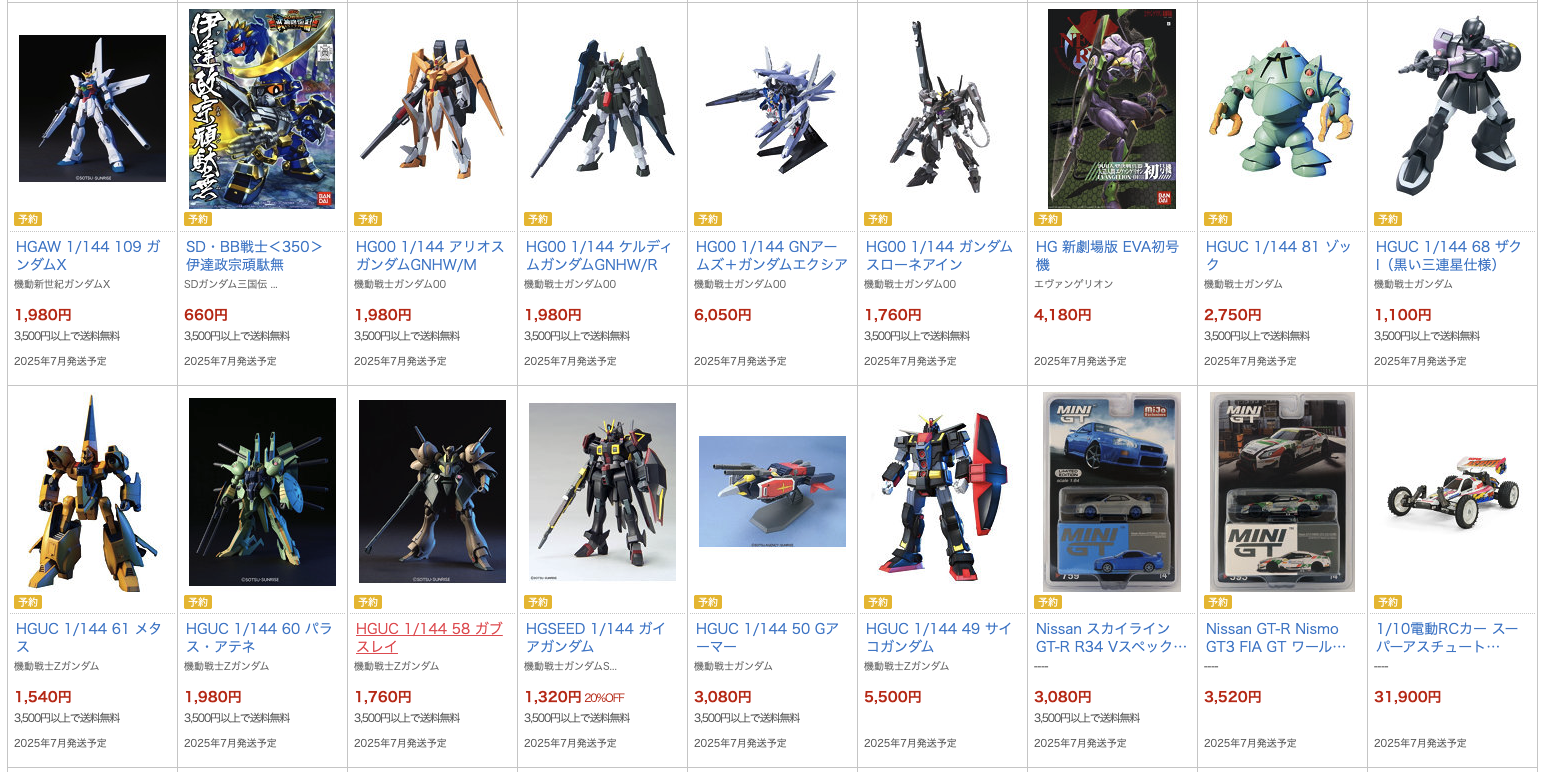This screenshot has width=1547, height=772.
Task: Click the 伊達政宗頑駄無 box art thumbnail
Action: [x=262, y=109]
